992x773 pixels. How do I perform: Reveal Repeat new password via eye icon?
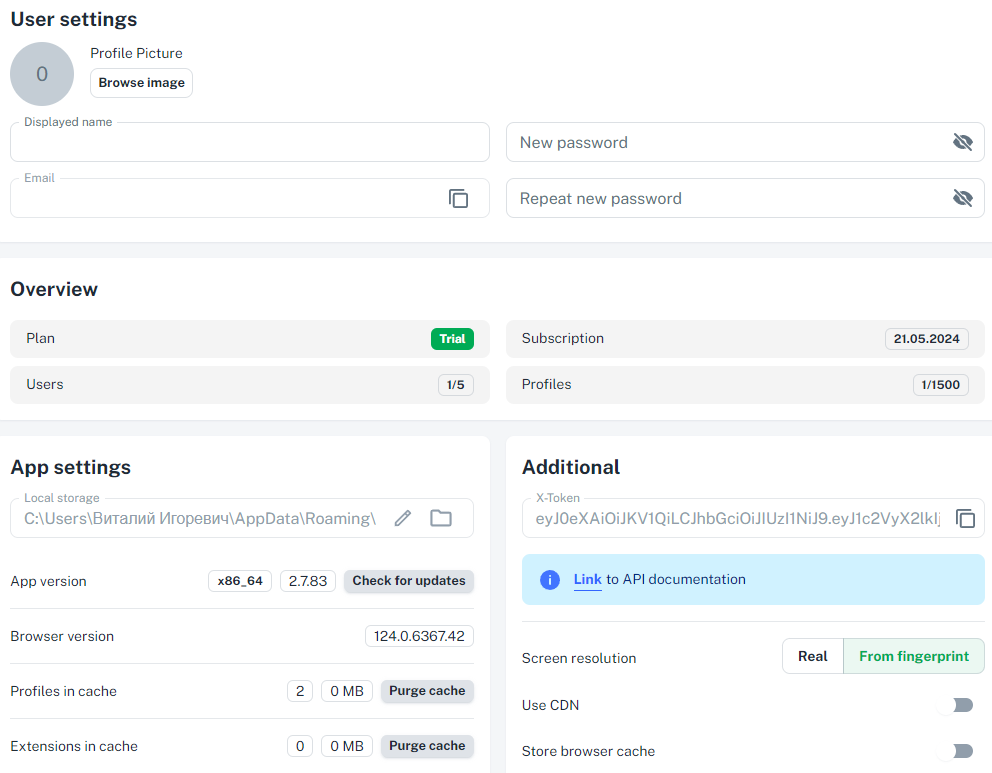point(962,198)
